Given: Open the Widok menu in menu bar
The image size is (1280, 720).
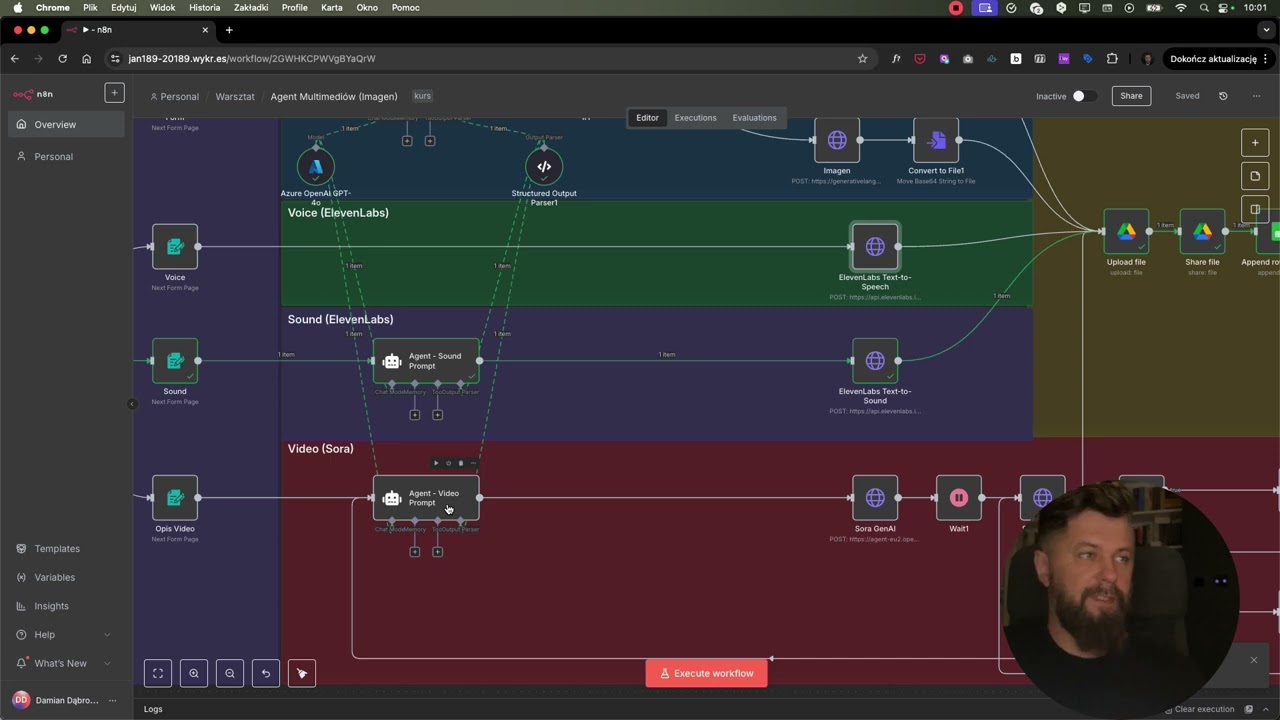Looking at the screenshot, I should click(x=162, y=8).
